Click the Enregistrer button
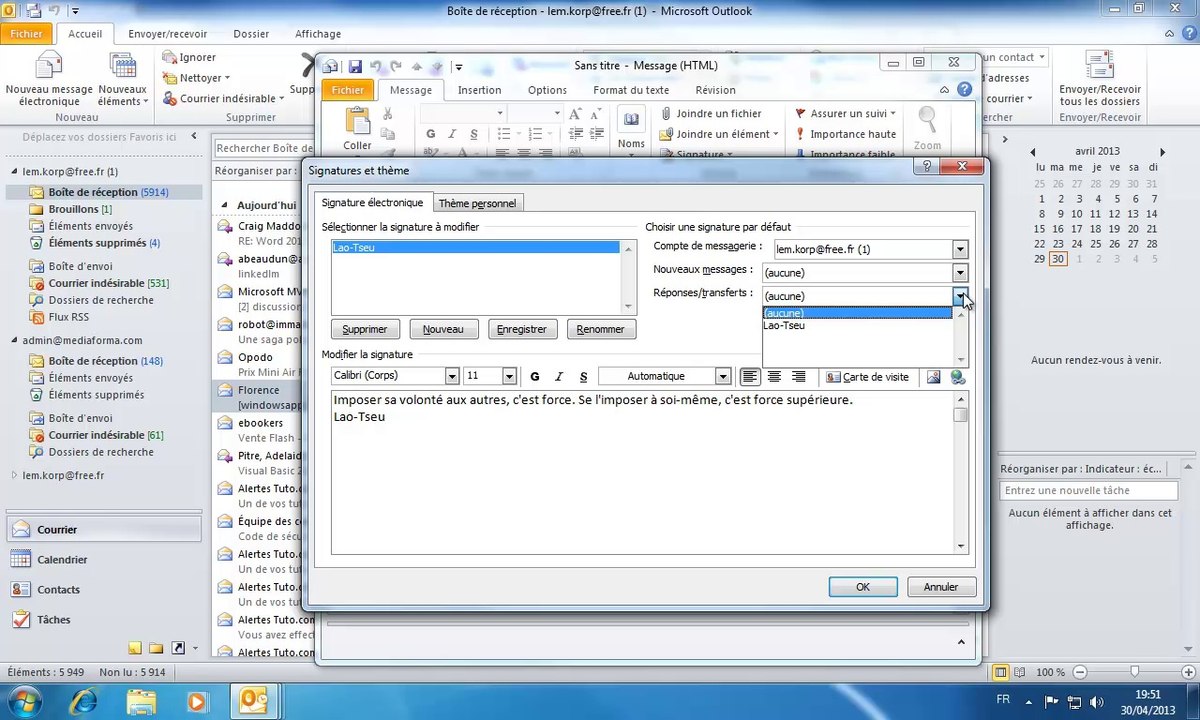Image resolution: width=1200 pixels, height=720 pixels. point(522,329)
